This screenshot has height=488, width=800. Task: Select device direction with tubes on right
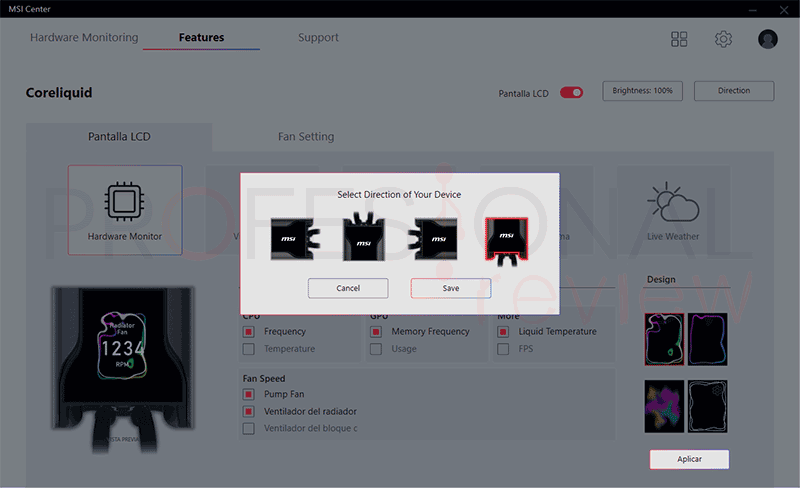tap(295, 238)
